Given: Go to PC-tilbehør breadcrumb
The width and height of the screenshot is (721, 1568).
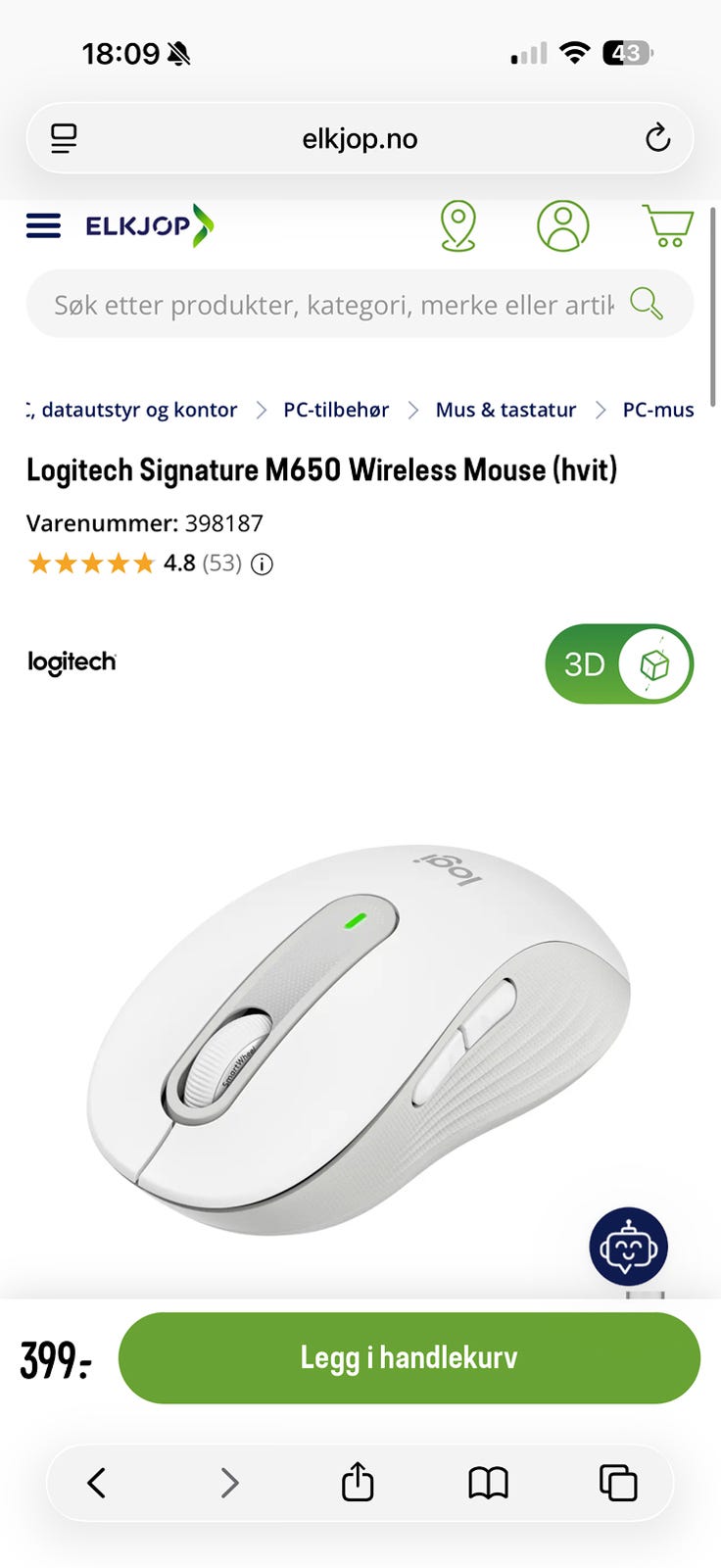Looking at the screenshot, I should click(x=336, y=410).
